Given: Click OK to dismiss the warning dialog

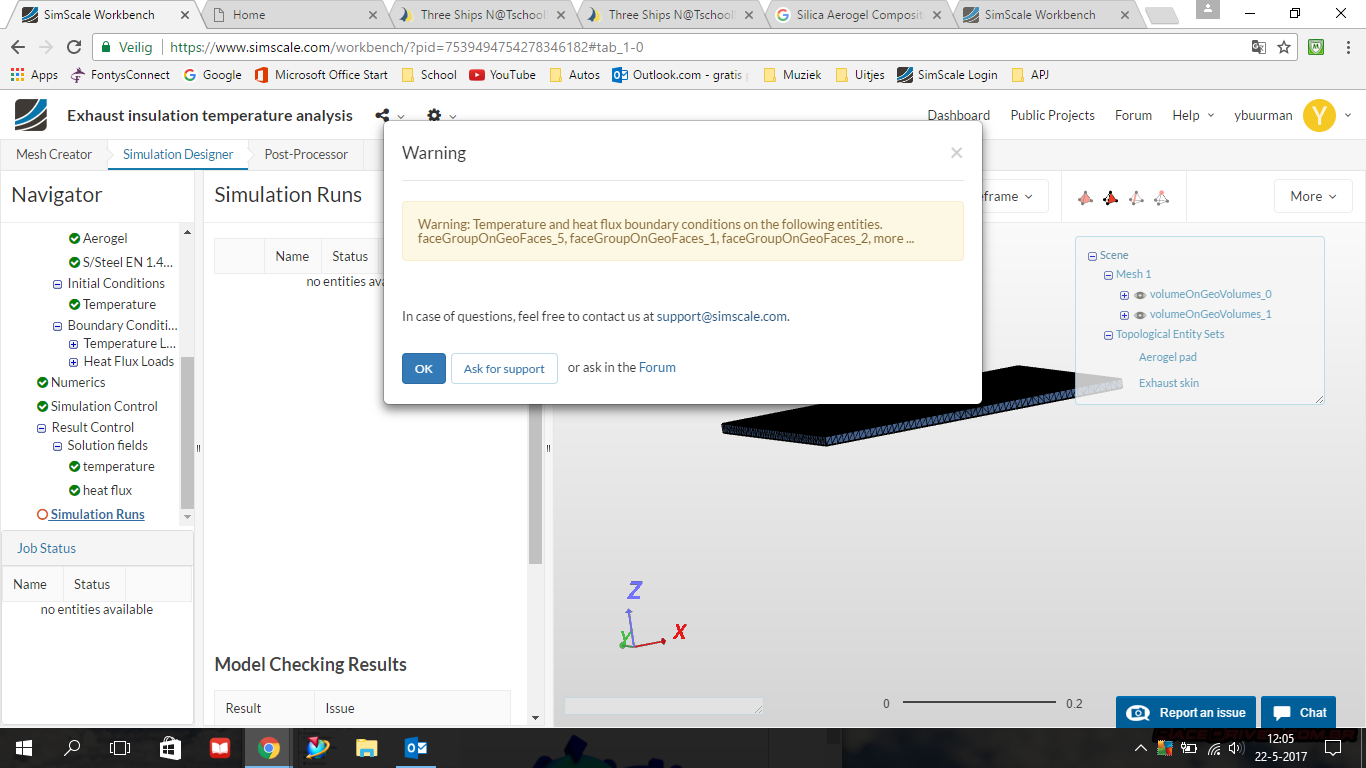Looking at the screenshot, I should pos(423,368).
